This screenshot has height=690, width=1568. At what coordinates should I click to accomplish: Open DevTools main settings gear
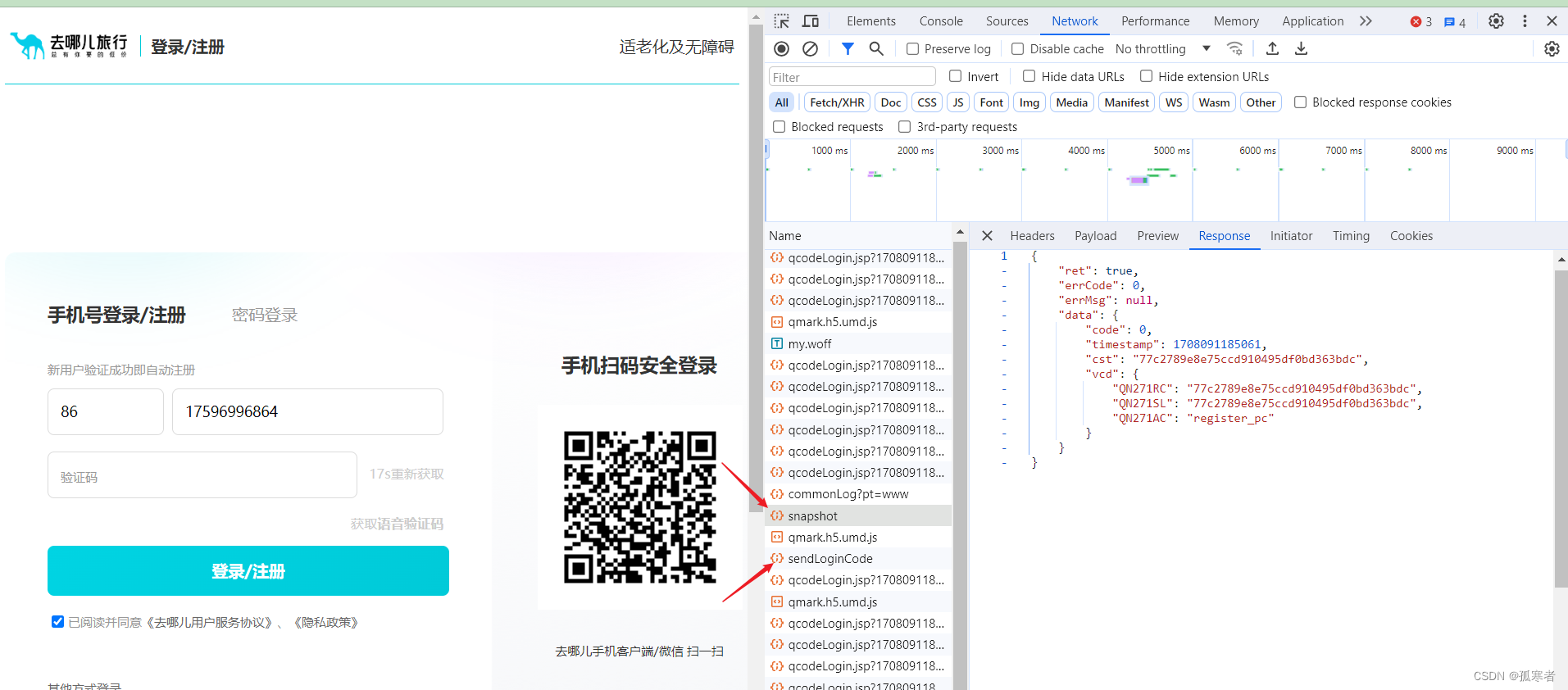[x=1496, y=21]
